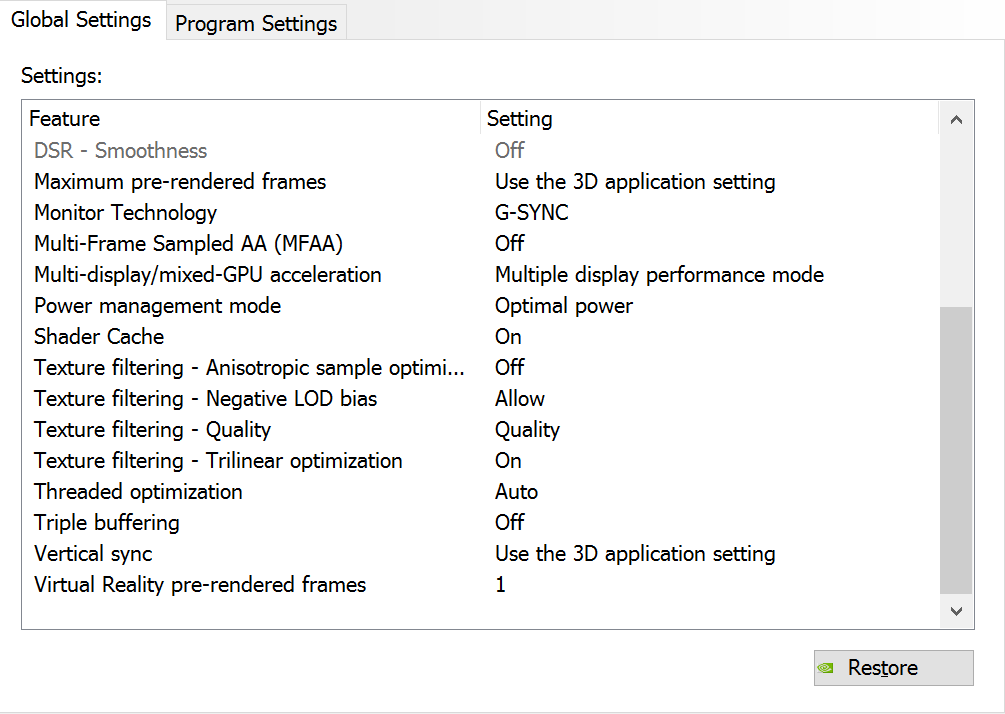Click the Virtual Reality frames value 1
The height and width of the screenshot is (714, 1005).
click(501, 585)
